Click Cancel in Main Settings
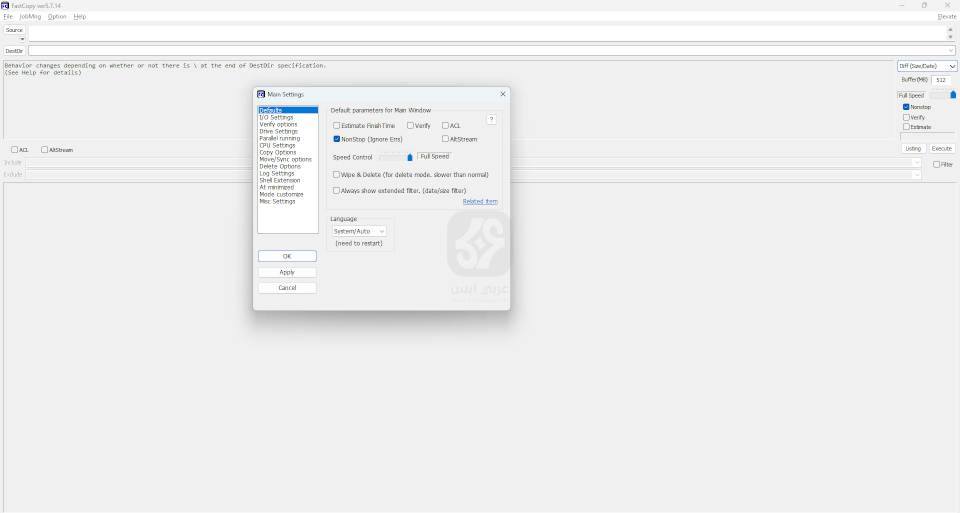The width and height of the screenshot is (960, 513). pos(287,288)
